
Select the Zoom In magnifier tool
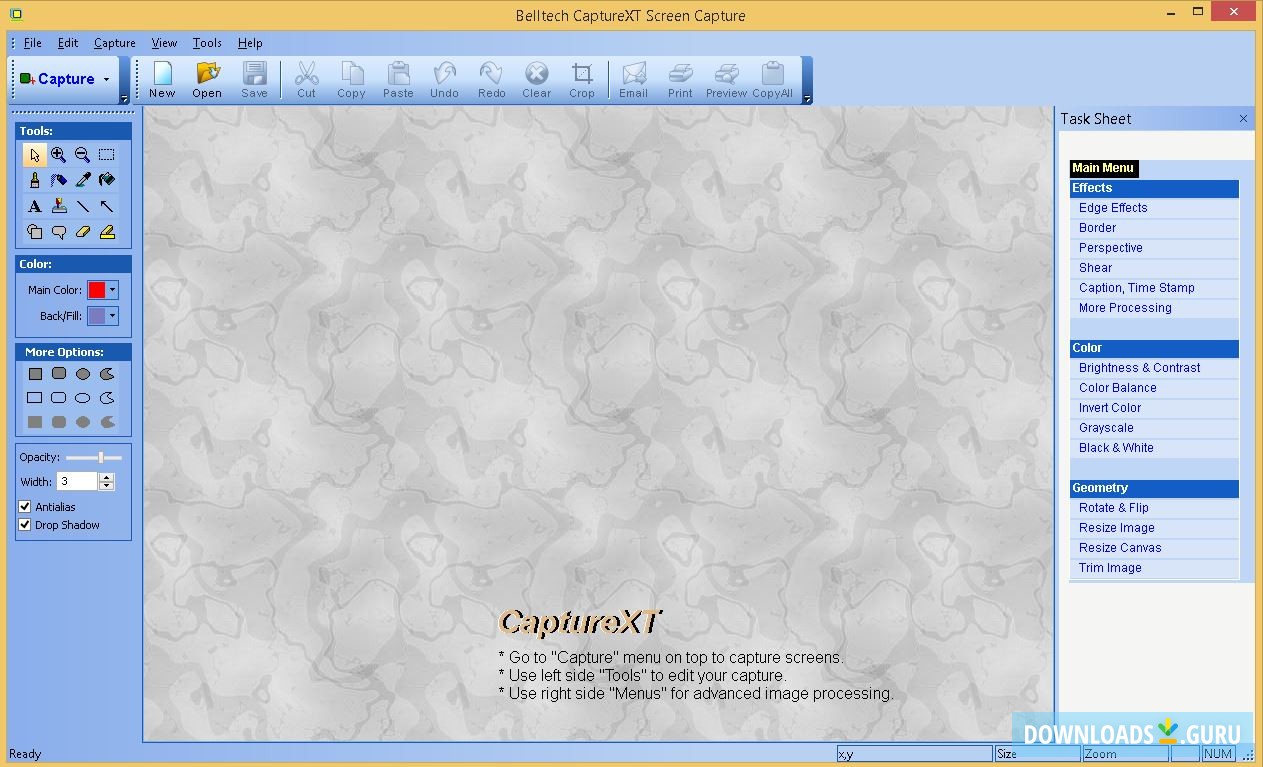coord(59,154)
